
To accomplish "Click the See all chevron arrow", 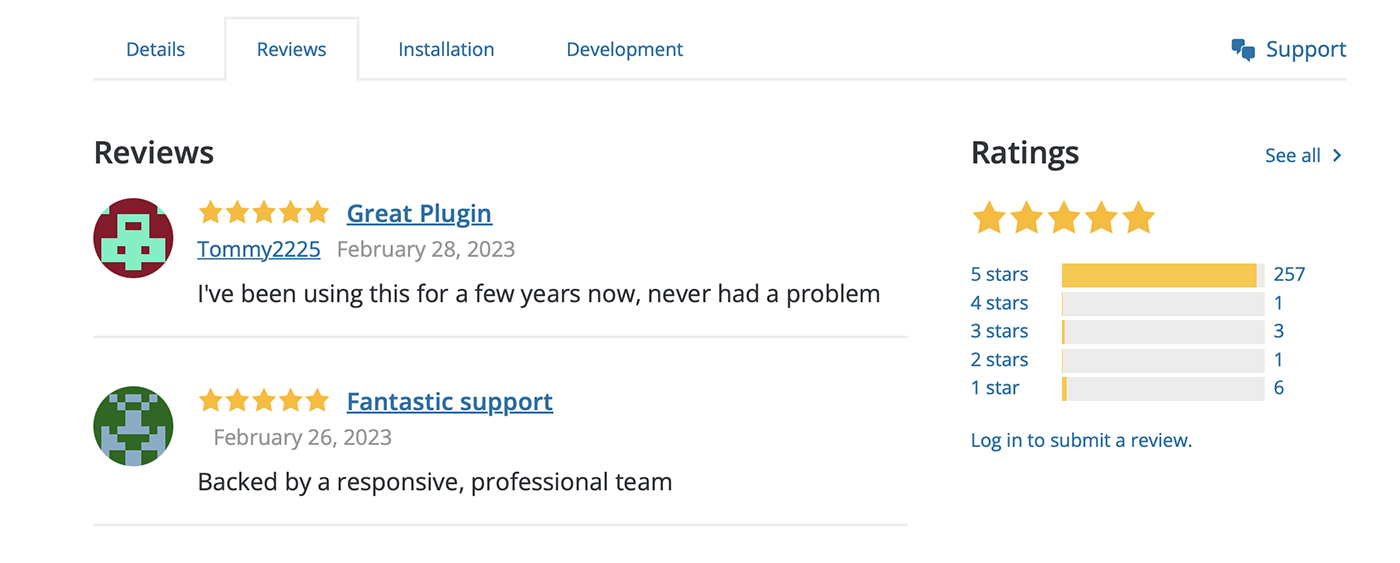I will (x=1337, y=155).
